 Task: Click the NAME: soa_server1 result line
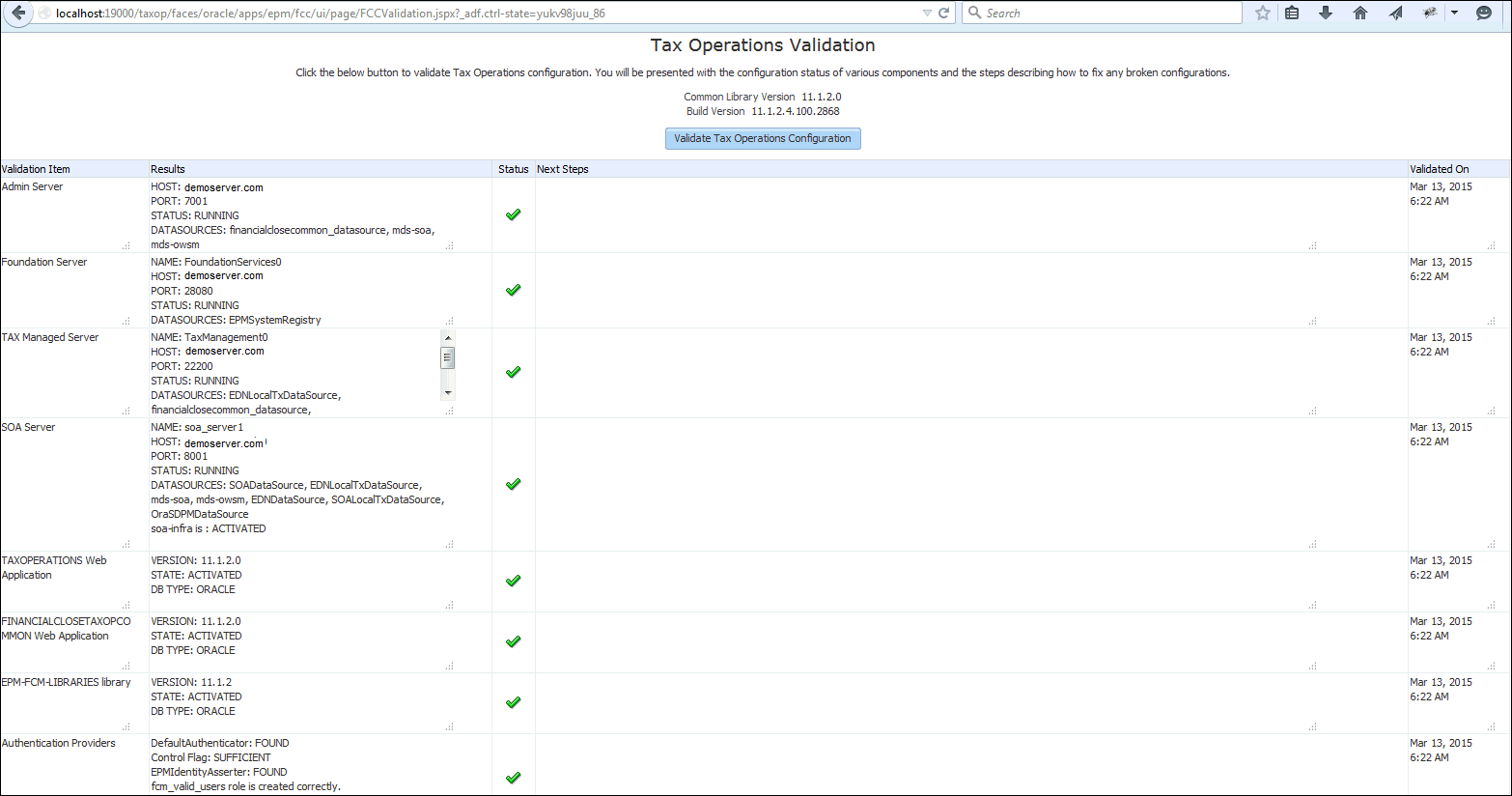point(197,427)
